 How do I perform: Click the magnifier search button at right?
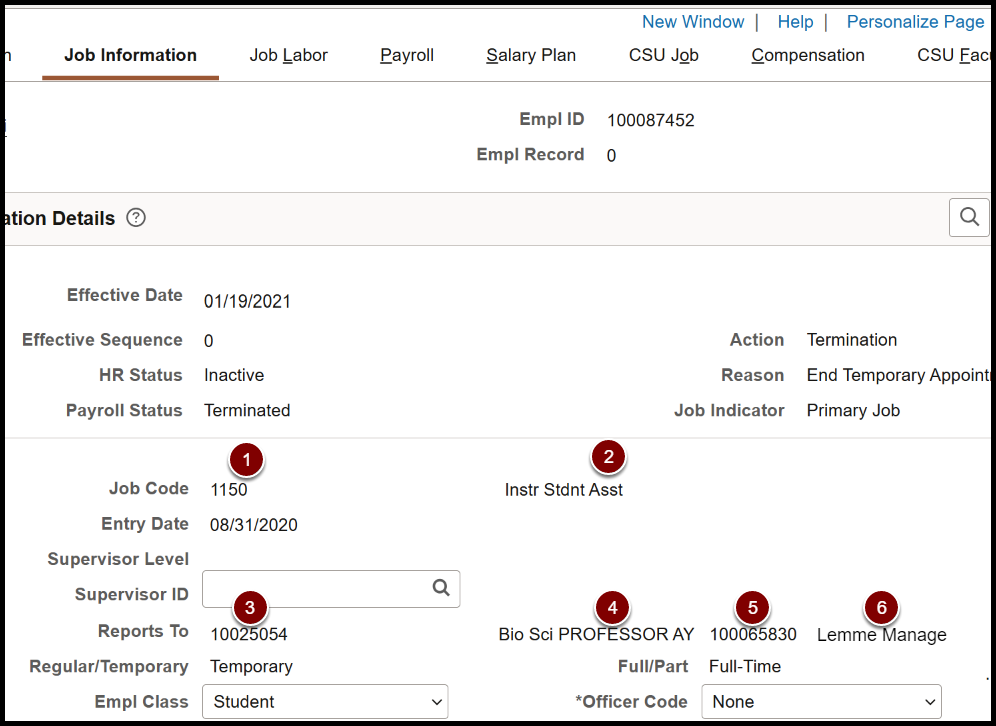click(x=969, y=217)
